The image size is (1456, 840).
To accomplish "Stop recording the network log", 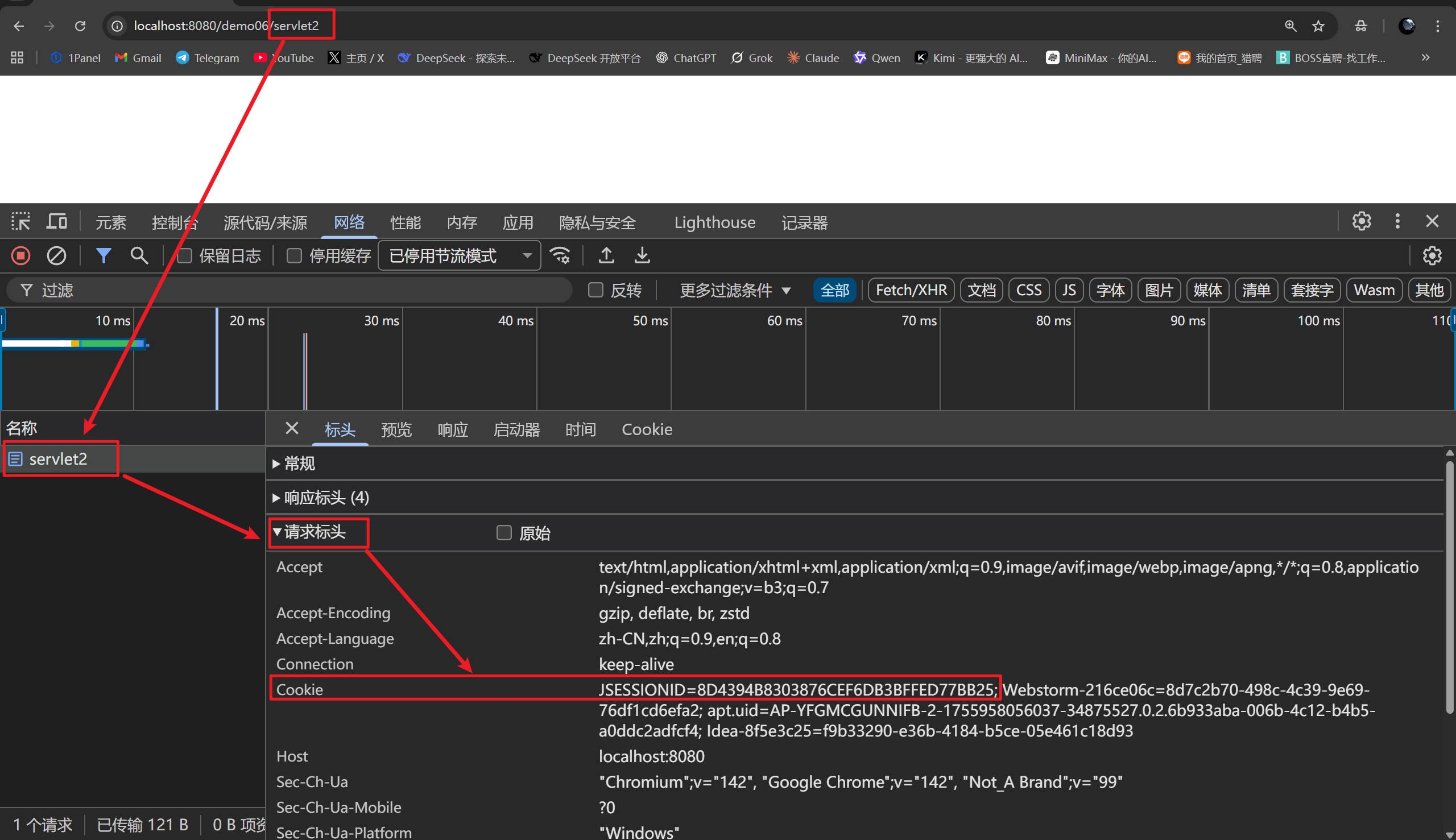I will (21, 255).
